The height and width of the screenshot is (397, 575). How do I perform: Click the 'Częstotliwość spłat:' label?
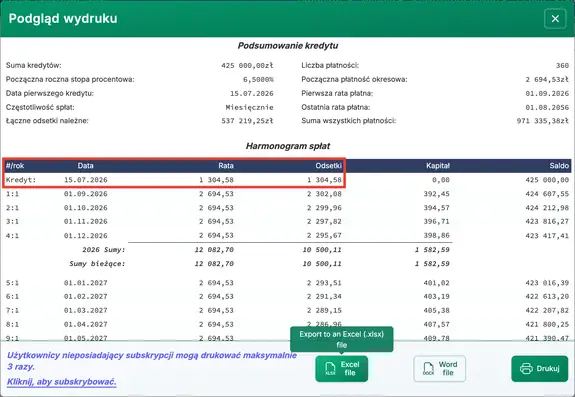coord(40,107)
